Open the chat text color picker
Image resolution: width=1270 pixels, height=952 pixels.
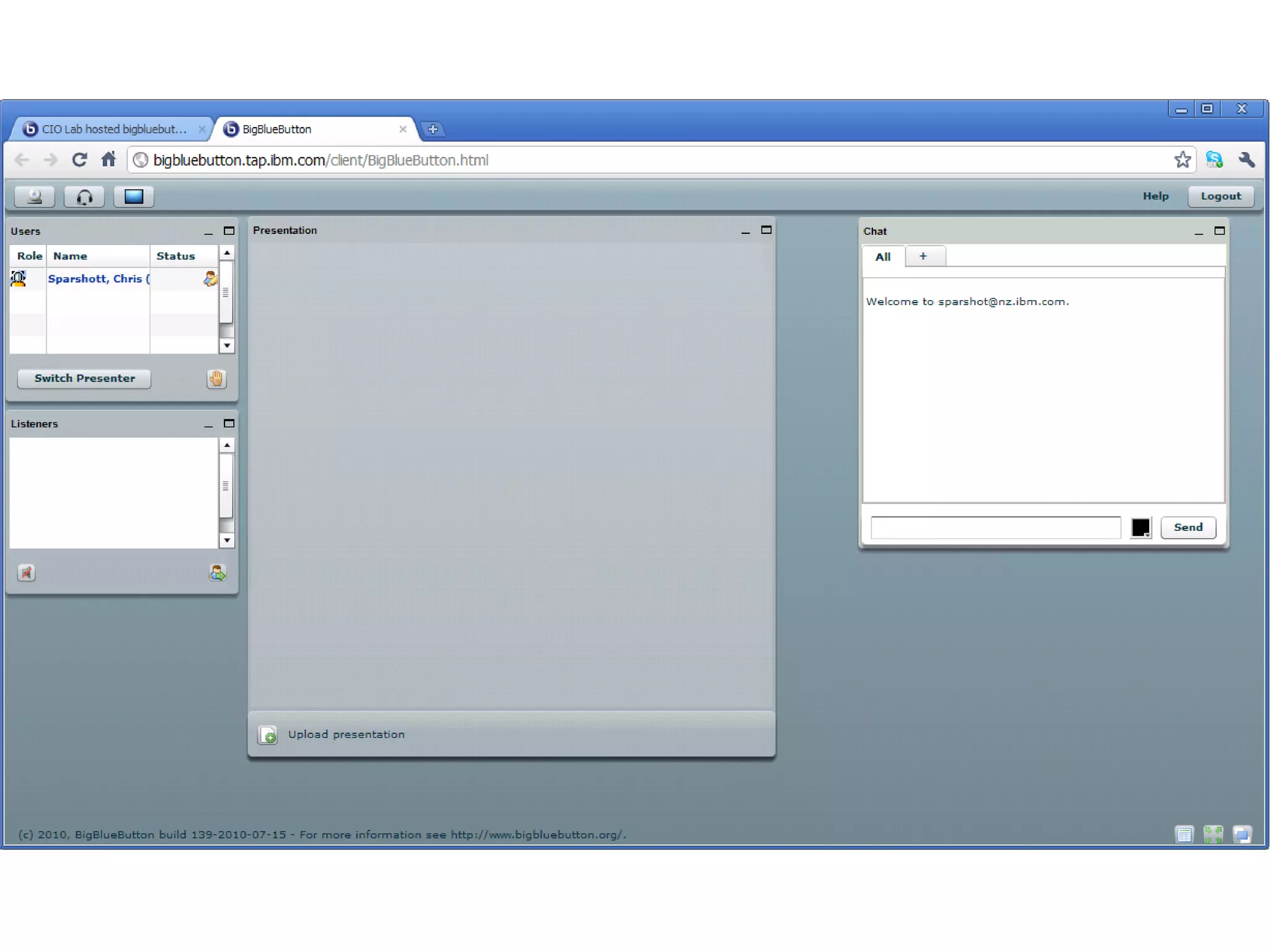pyautogui.click(x=1140, y=527)
